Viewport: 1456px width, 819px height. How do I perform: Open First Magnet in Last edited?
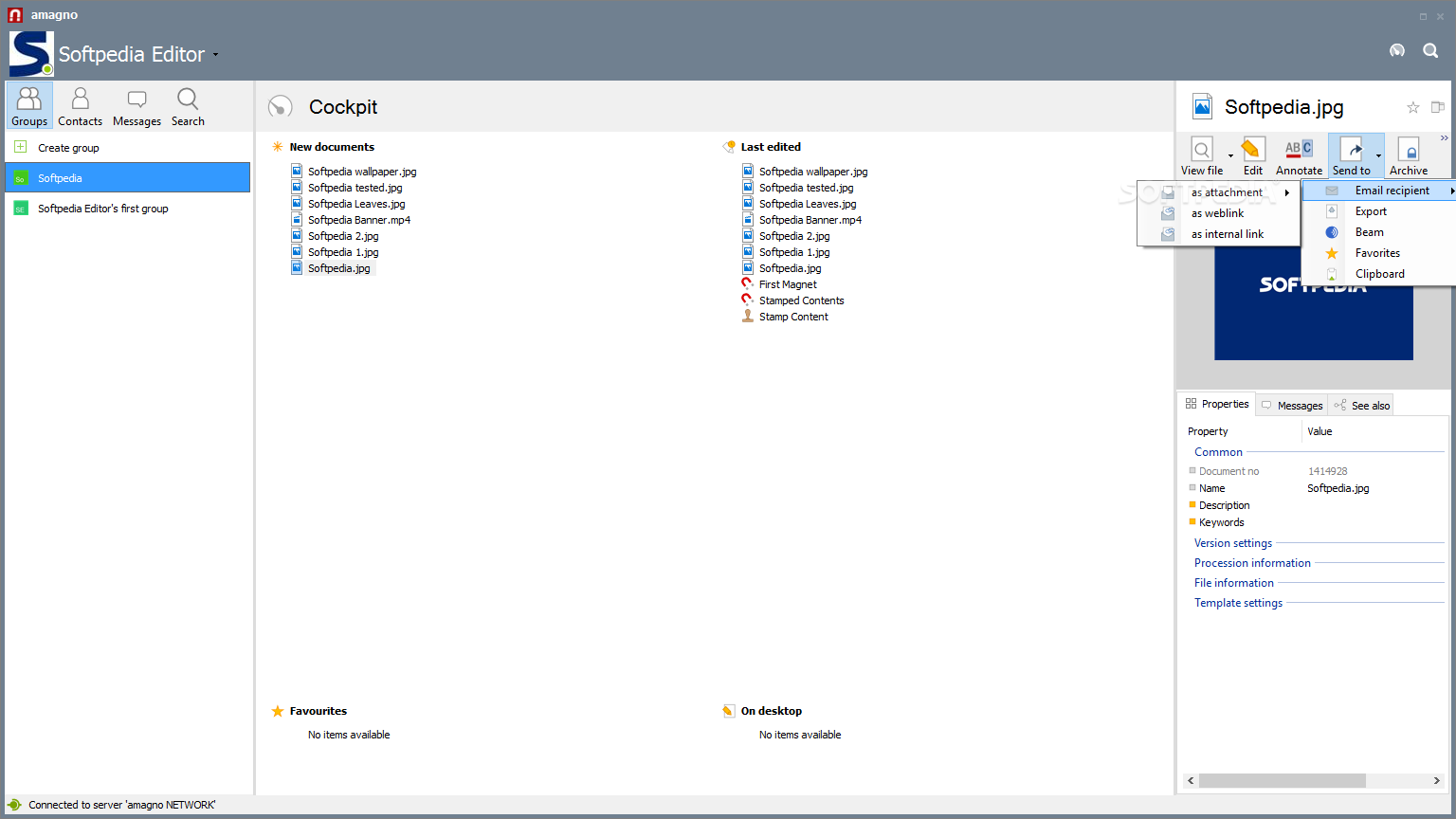[x=788, y=284]
